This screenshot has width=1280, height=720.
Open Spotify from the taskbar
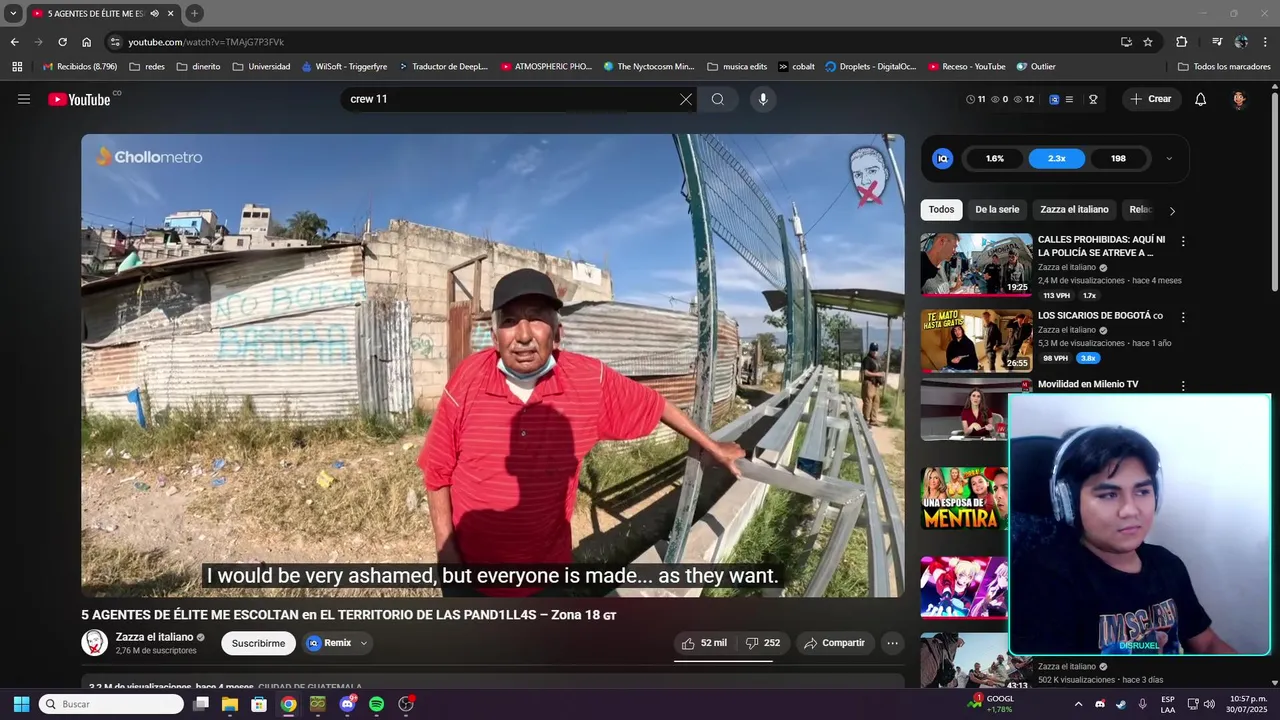tap(376, 704)
